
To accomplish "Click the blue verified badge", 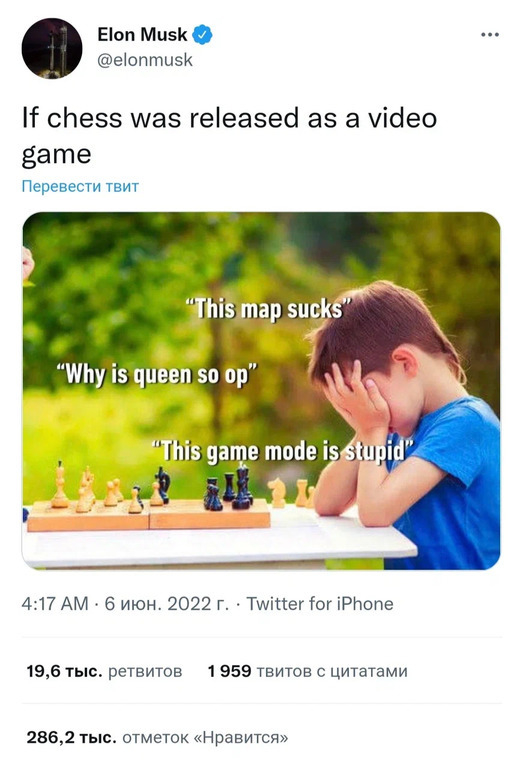I will [202, 35].
